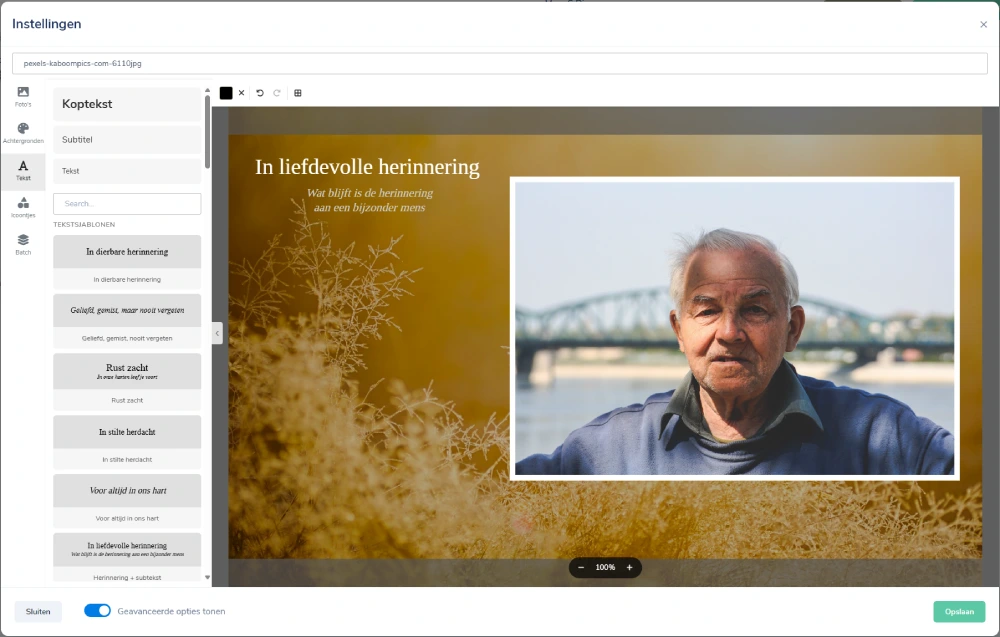The height and width of the screenshot is (637, 1000).
Task: Collapse the side panel with chevron handle
Action: click(x=217, y=334)
